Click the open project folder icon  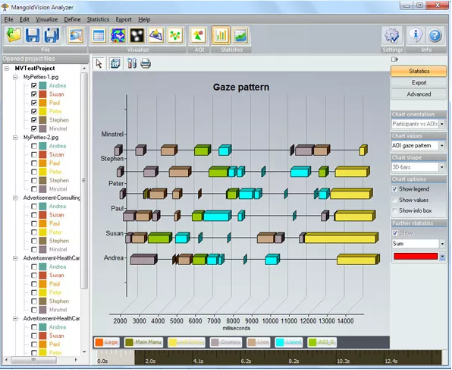(14, 35)
